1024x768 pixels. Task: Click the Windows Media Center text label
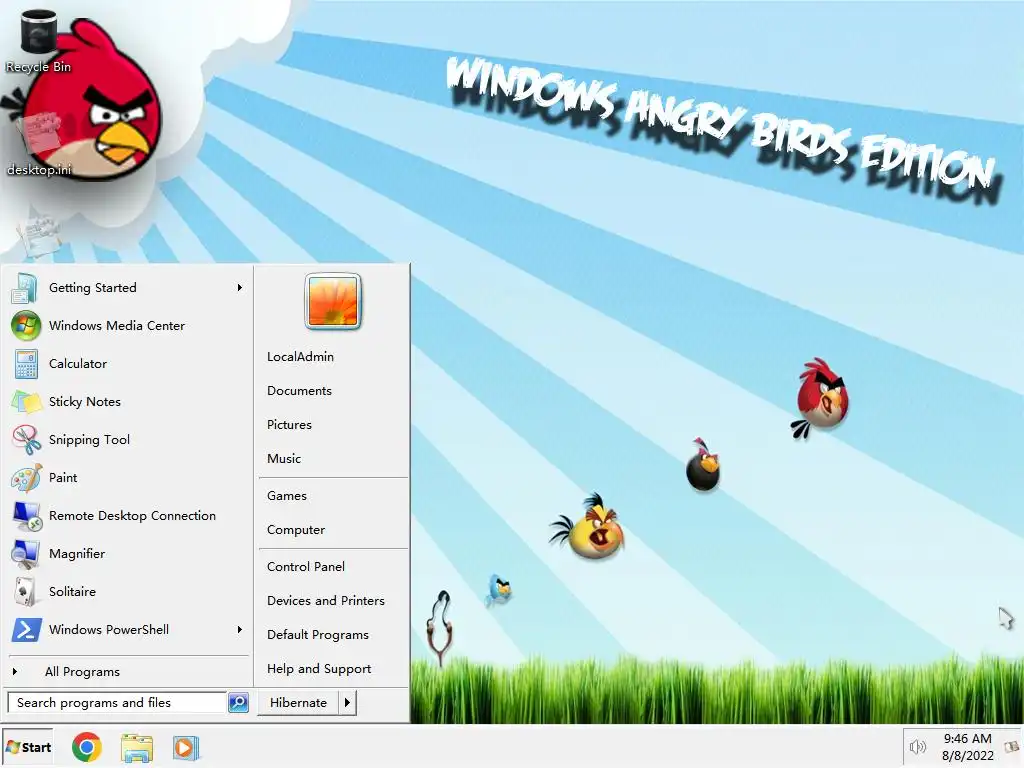tap(117, 326)
